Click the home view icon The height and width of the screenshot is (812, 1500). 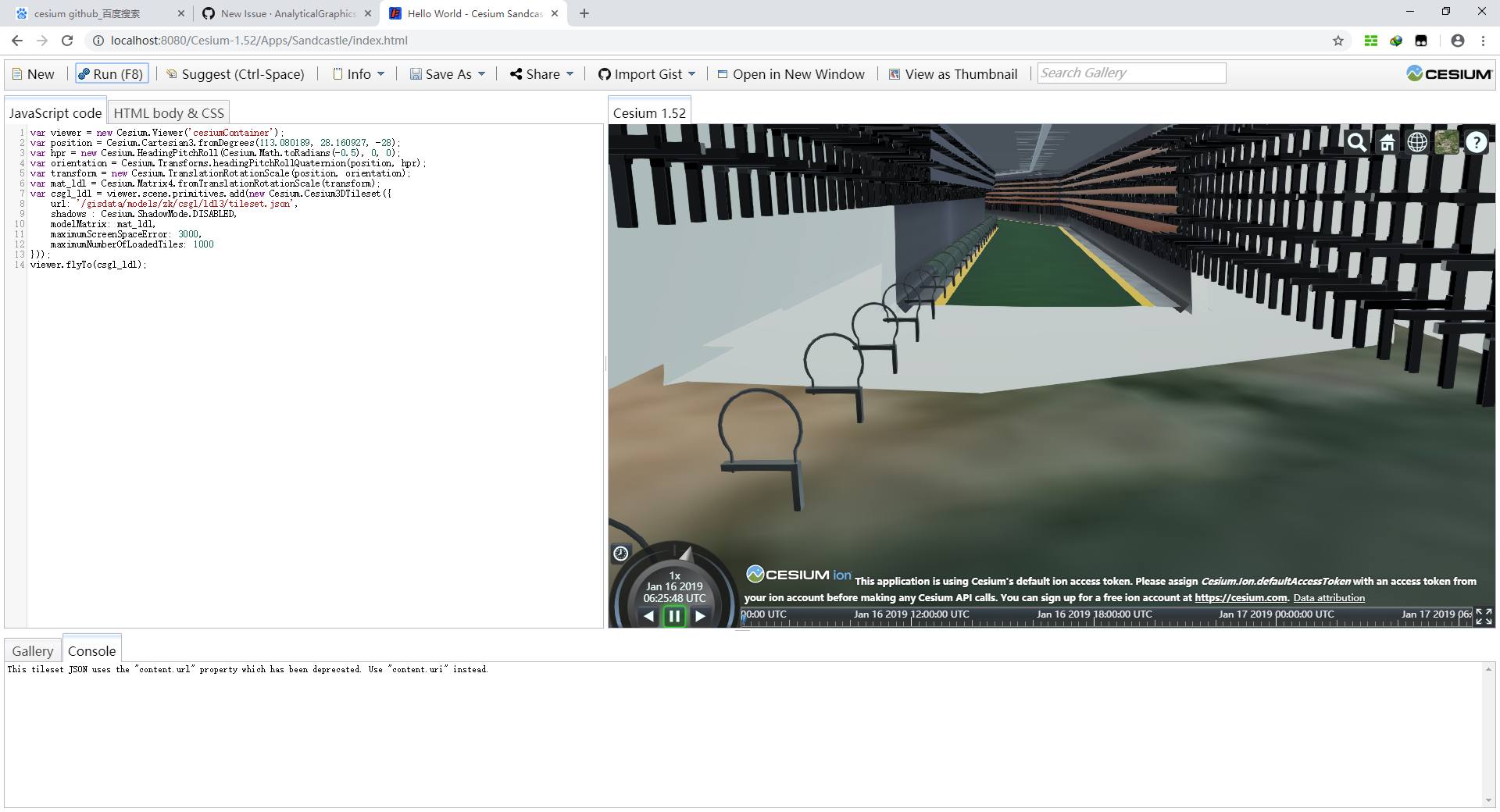1387,143
